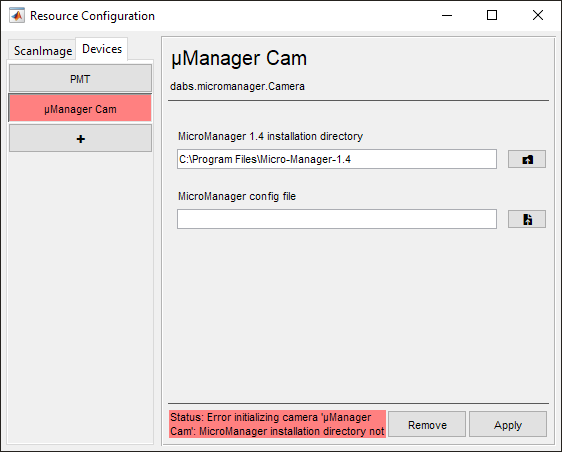This screenshot has height=452, width=562.
Task: Click the MicroManager config file label
Action: pos(237,196)
